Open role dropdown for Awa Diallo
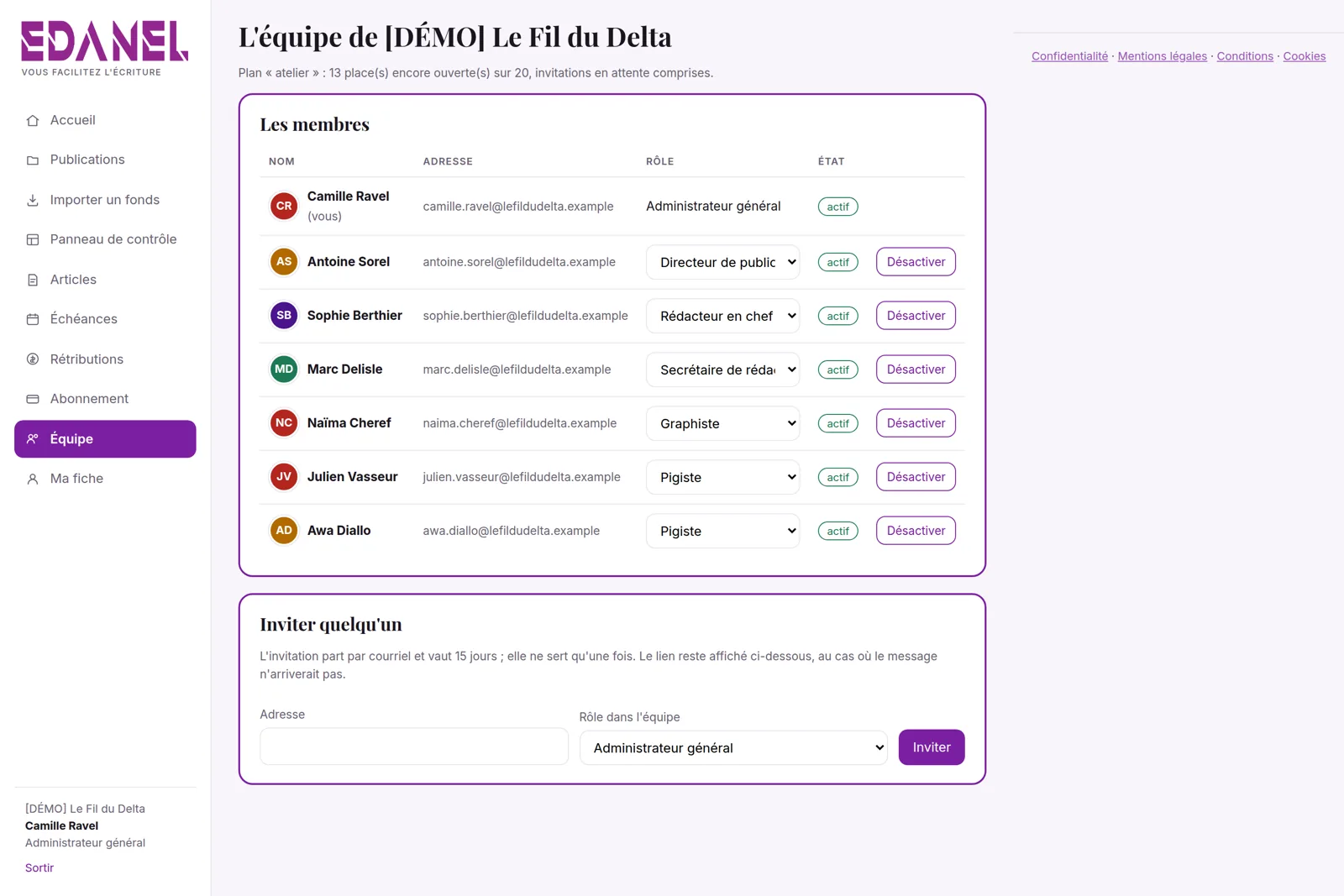The image size is (1344, 896). click(722, 531)
